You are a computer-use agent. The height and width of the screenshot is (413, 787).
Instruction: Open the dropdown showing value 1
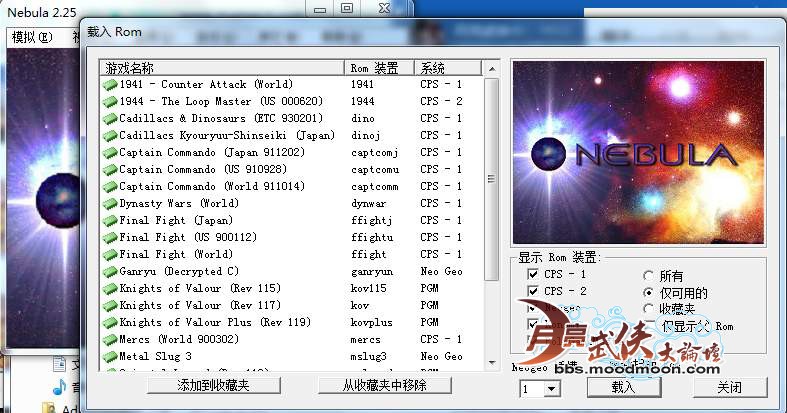(x=552, y=388)
